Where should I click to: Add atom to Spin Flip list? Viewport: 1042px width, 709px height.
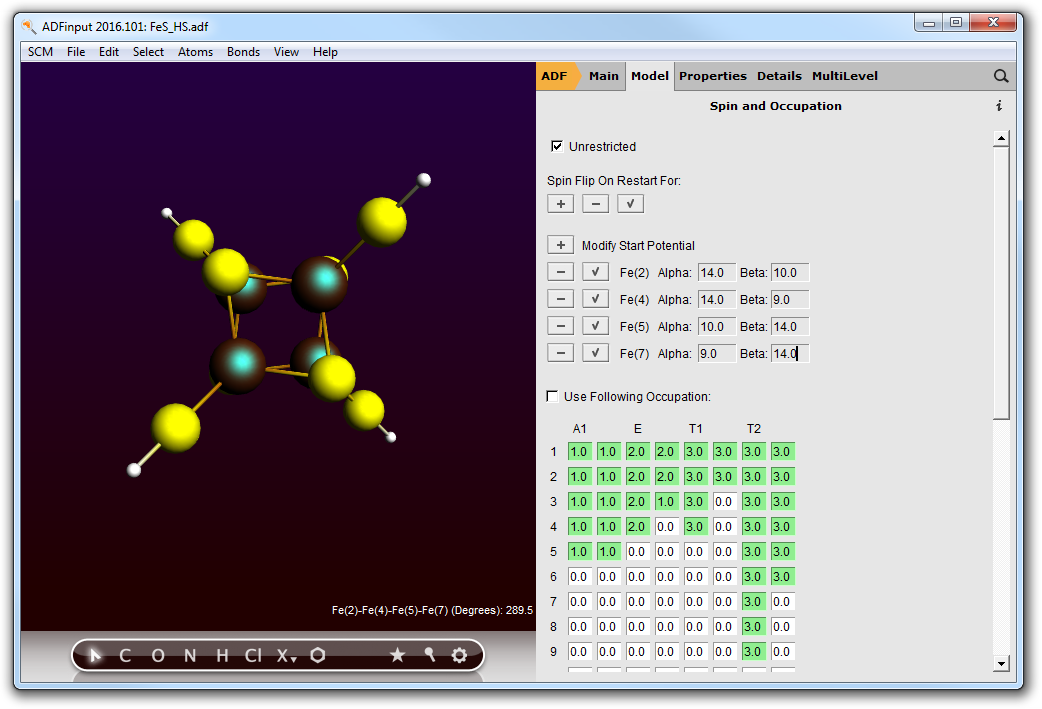[561, 204]
